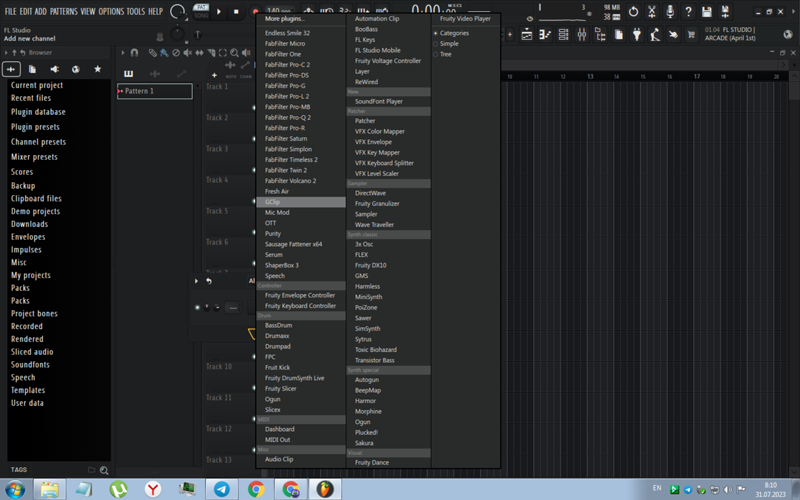Select the zoom magnifier tool in Playlist
Viewport: 800px width, 500px height.
234,53
